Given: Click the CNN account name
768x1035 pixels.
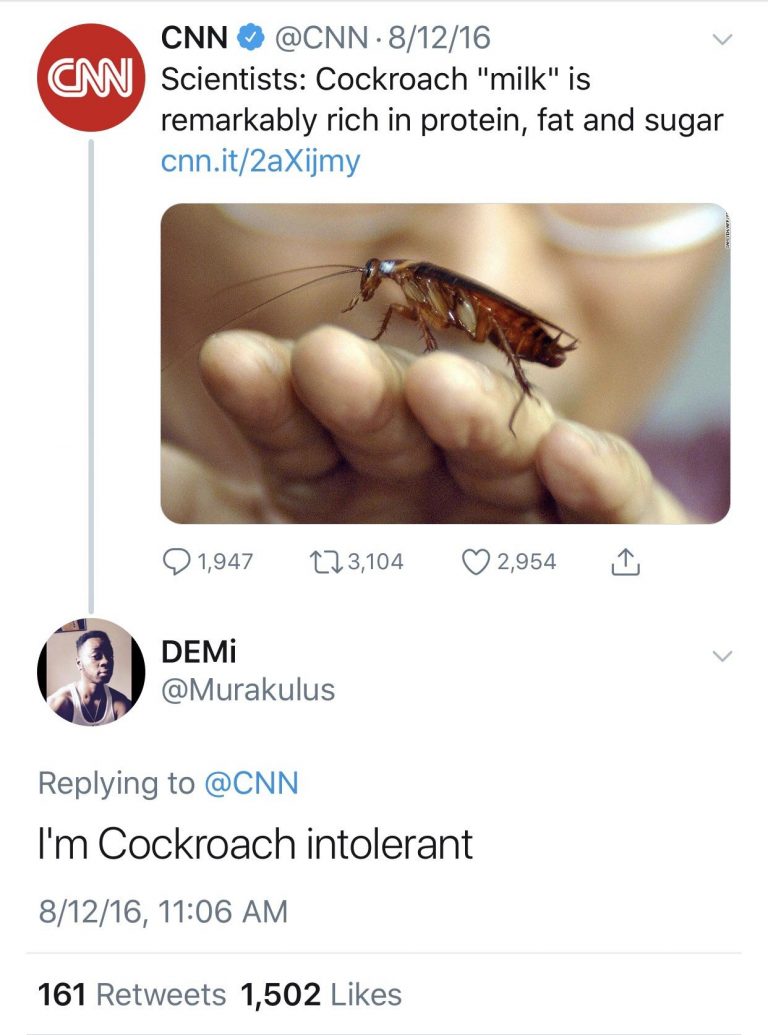Looking at the screenshot, I should 194,39.
